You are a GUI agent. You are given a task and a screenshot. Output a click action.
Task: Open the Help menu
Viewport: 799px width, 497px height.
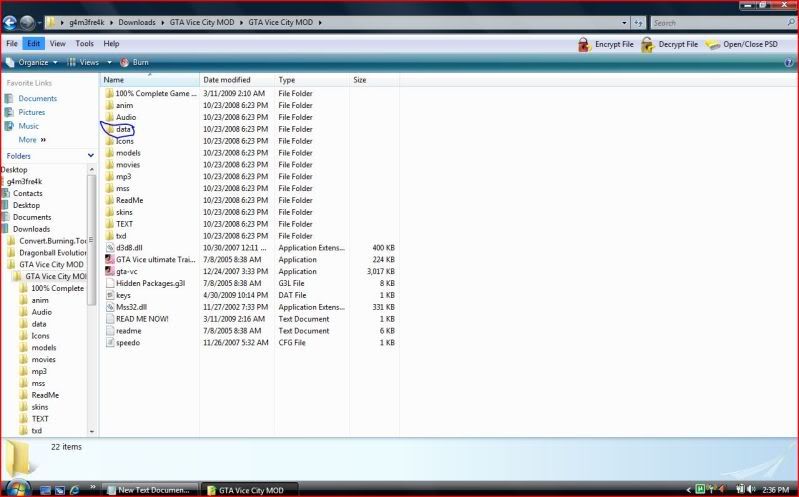[111, 44]
